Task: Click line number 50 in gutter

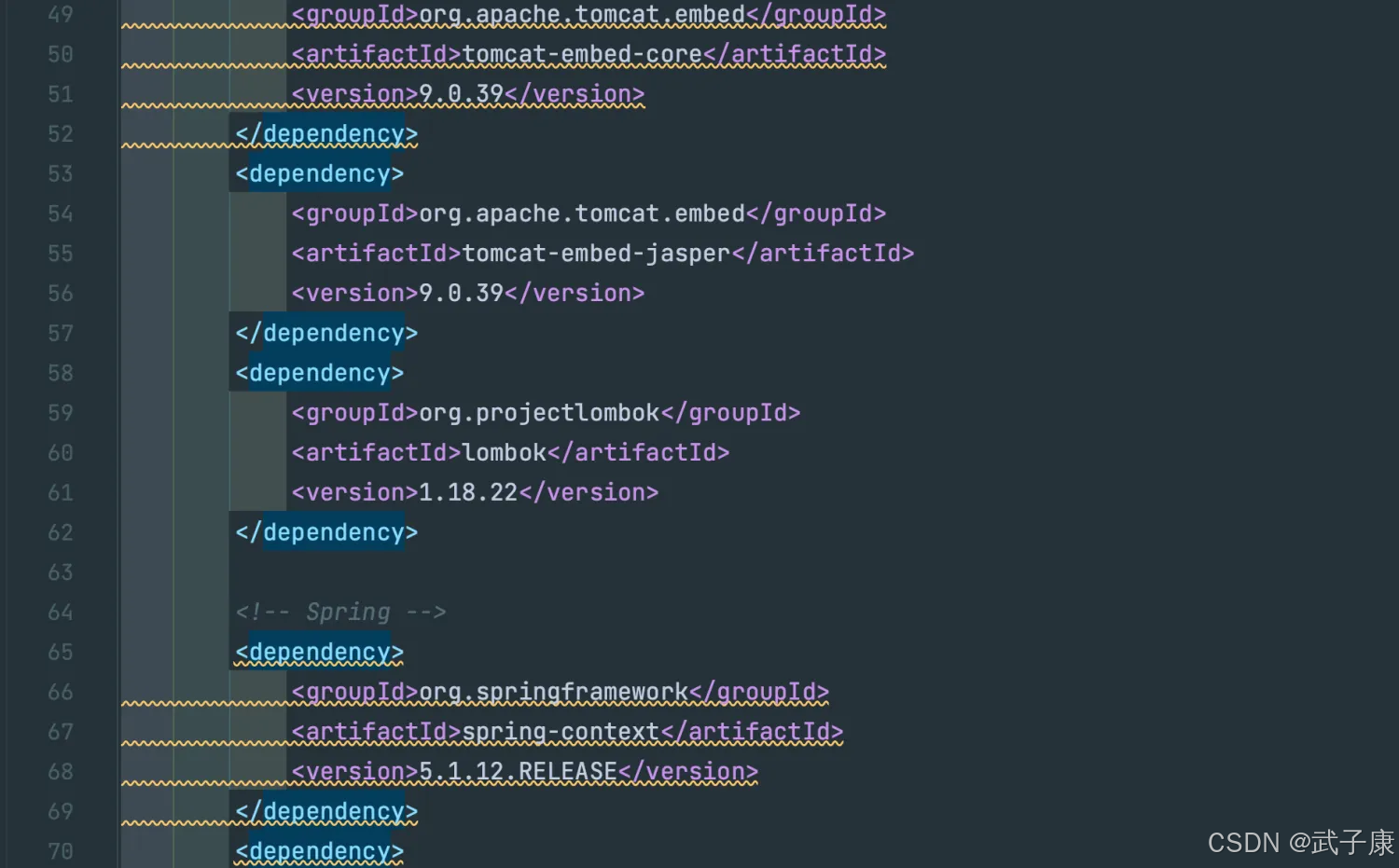Action: [x=61, y=54]
